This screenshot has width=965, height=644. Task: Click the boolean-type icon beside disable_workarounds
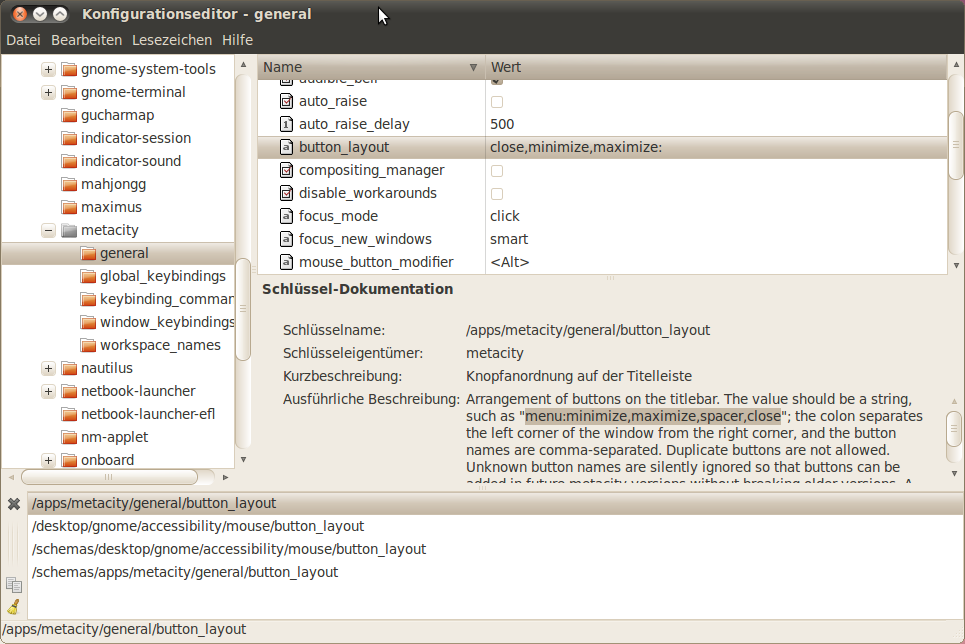(286, 193)
